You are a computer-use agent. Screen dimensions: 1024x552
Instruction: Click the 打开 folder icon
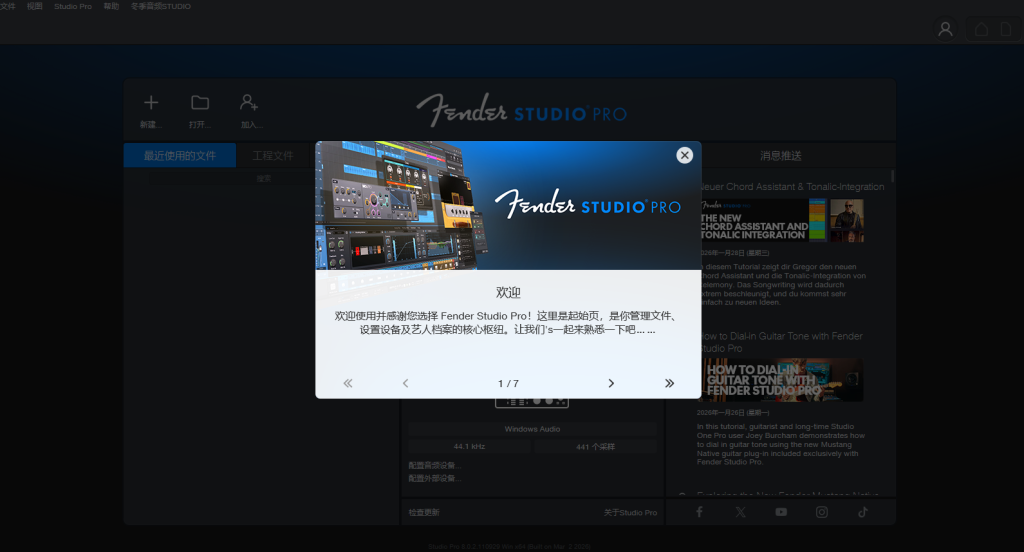pos(200,103)
